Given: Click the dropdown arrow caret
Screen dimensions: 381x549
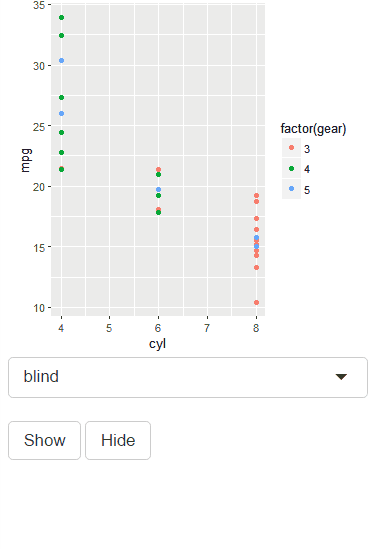Looking at the screenshot, I should click(341, 377).
